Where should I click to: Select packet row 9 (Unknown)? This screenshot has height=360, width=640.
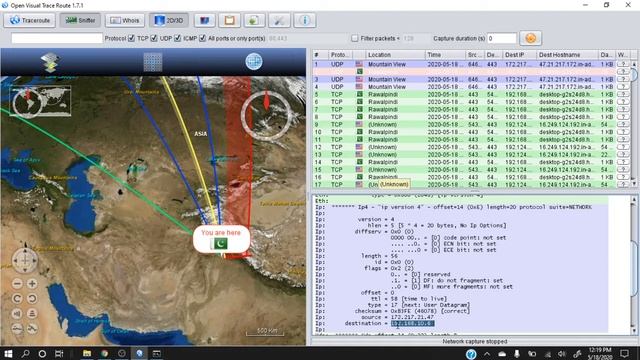click(x=471, y=124)
